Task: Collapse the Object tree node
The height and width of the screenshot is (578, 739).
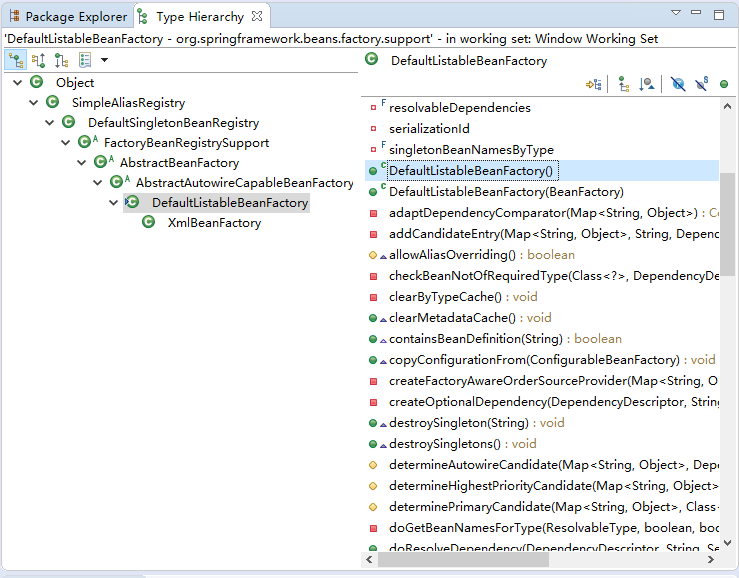Action: 18,83
